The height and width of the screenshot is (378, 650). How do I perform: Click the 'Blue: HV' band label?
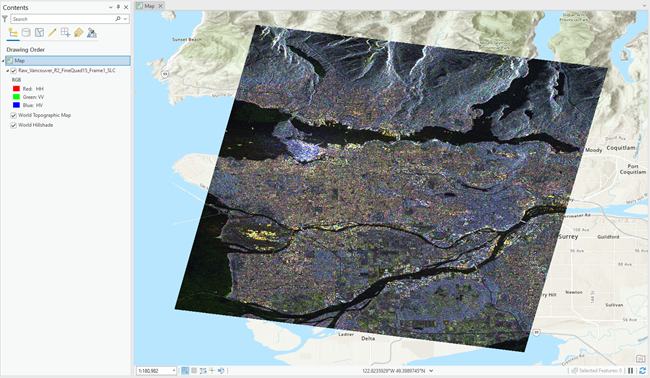point(33,105)
